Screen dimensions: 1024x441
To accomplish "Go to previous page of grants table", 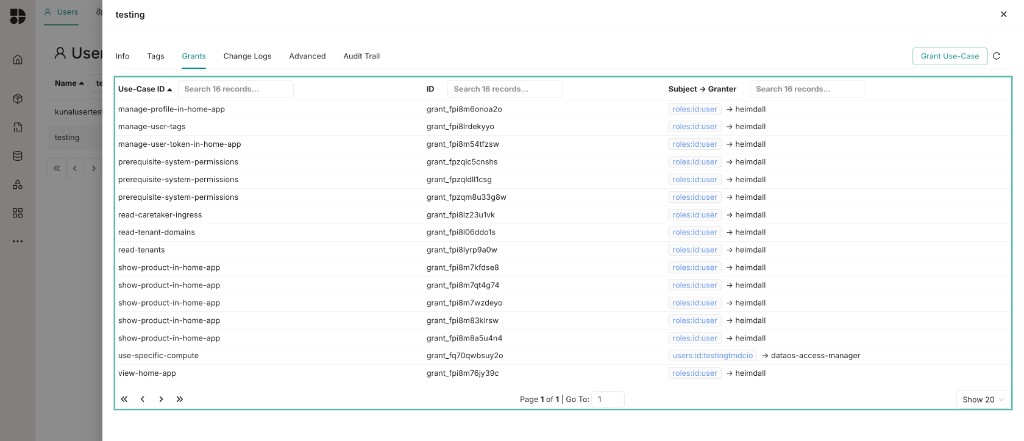I will tap(142, 399).
